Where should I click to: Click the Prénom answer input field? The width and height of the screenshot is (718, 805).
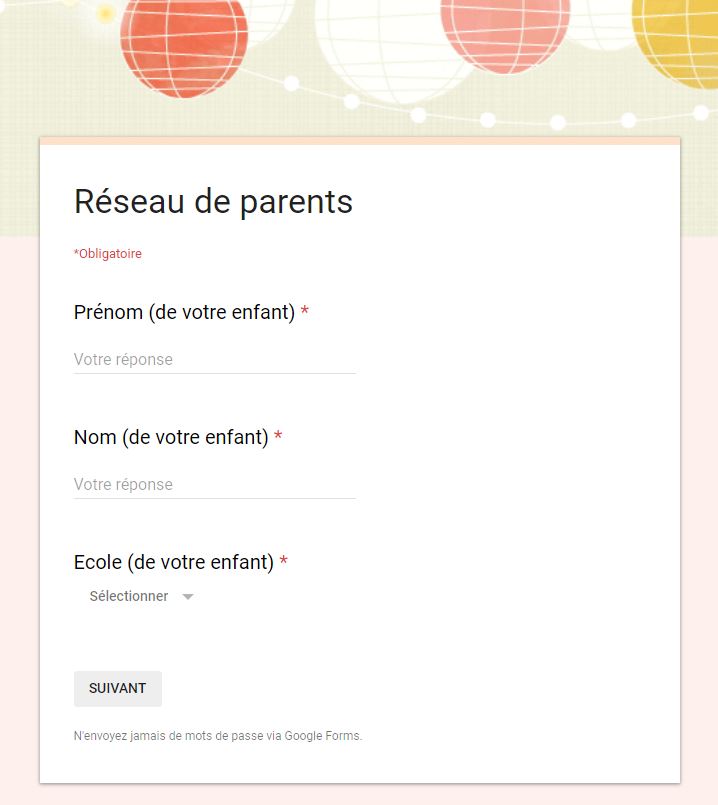click(215, 359)
